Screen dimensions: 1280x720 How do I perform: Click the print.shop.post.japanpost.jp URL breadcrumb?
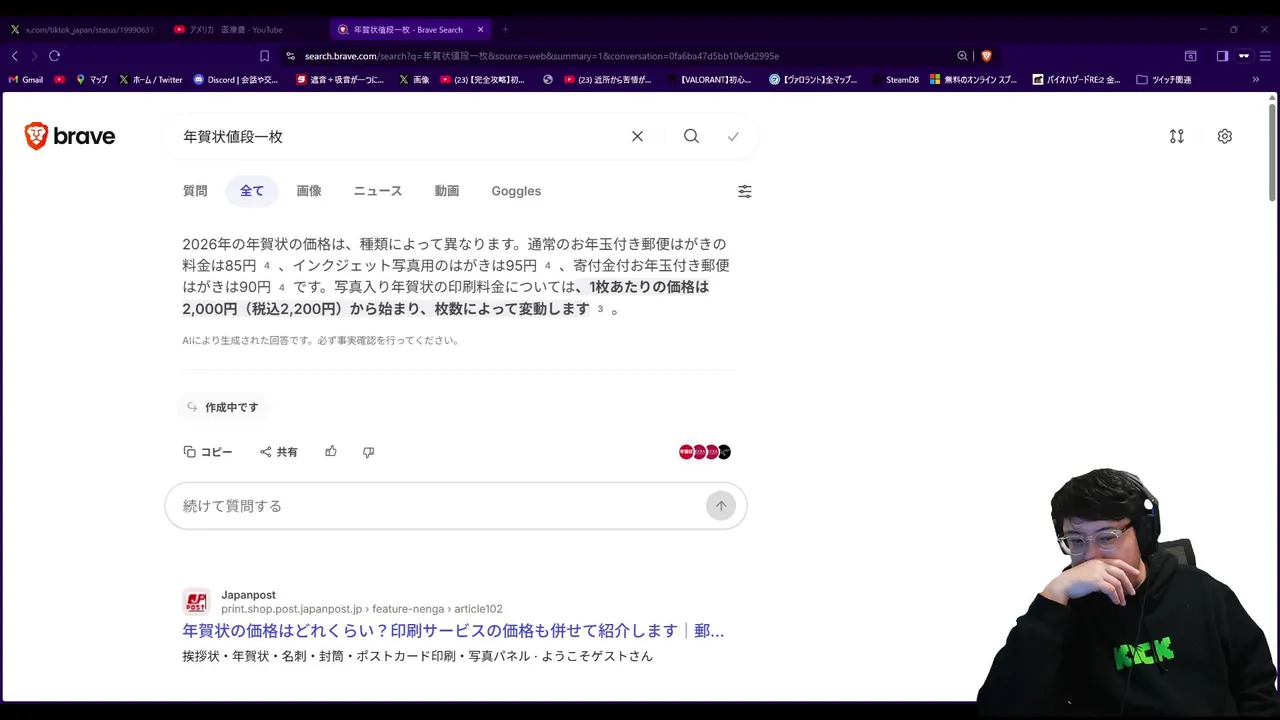(x=362, y=609)
